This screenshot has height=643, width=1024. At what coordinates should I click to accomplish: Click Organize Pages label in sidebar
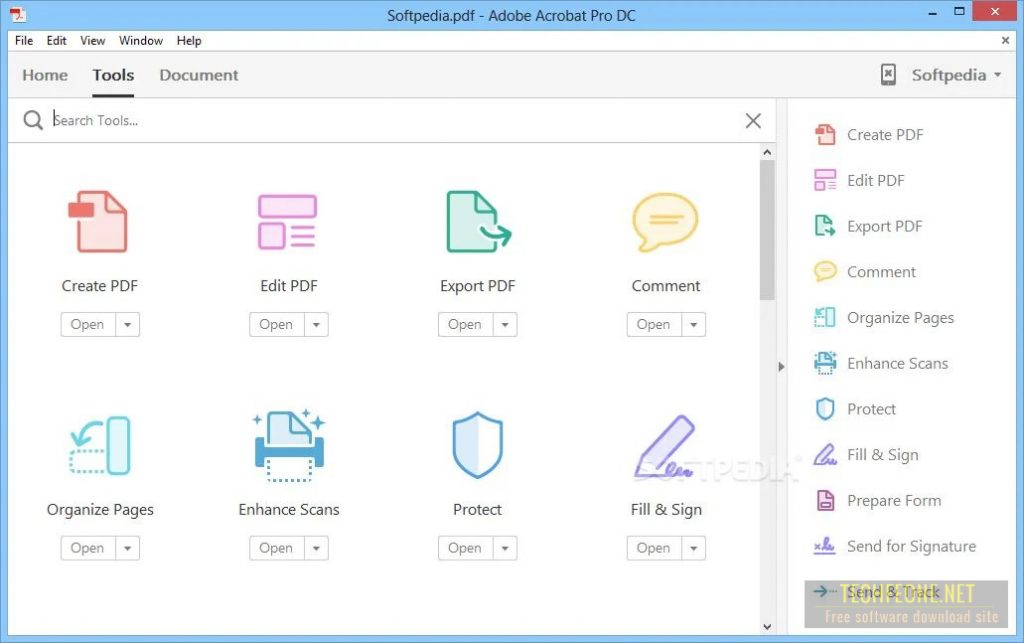click(x=901, y=318)
